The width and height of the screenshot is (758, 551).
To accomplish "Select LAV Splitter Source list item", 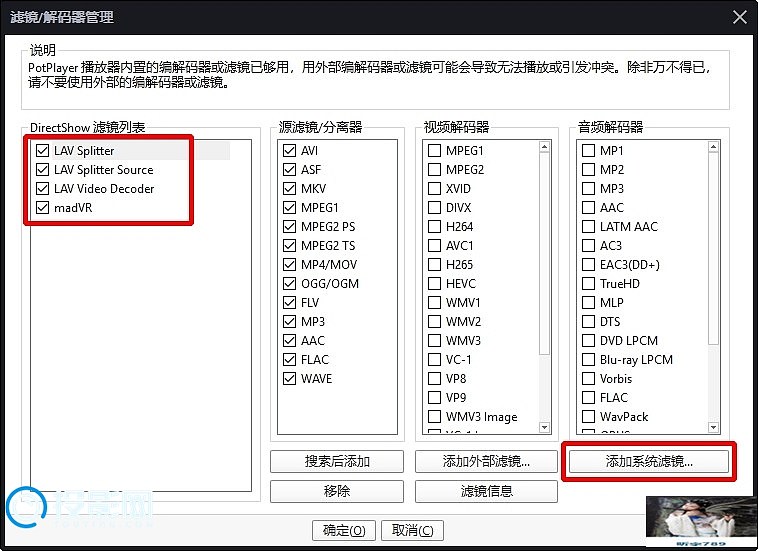I will tap(103, 170).
